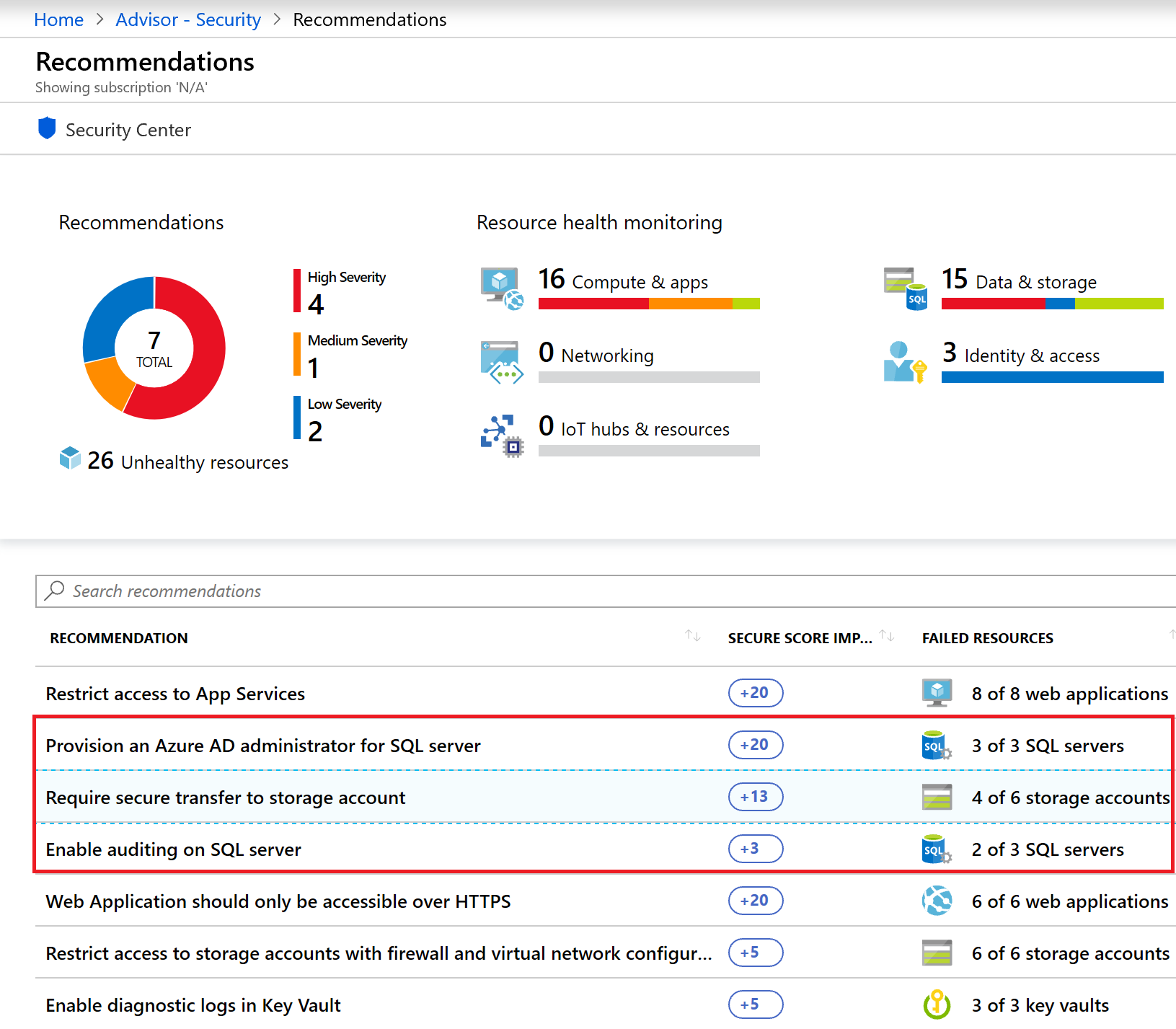Click the Security Center shield icon
This screenshot has height=1029, width=1176.
tap(47, 128)
